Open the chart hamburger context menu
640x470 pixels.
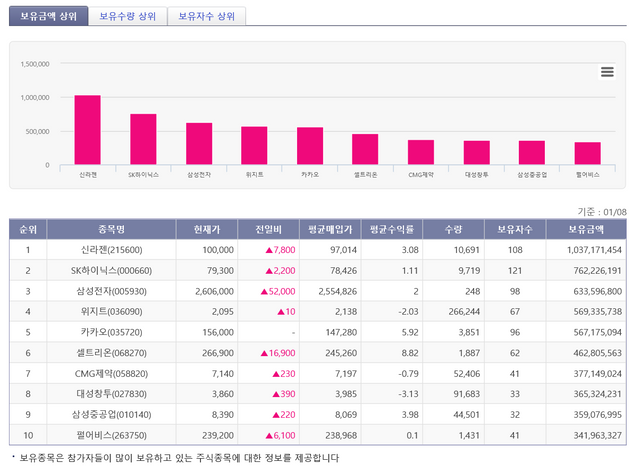click(607, 72)
